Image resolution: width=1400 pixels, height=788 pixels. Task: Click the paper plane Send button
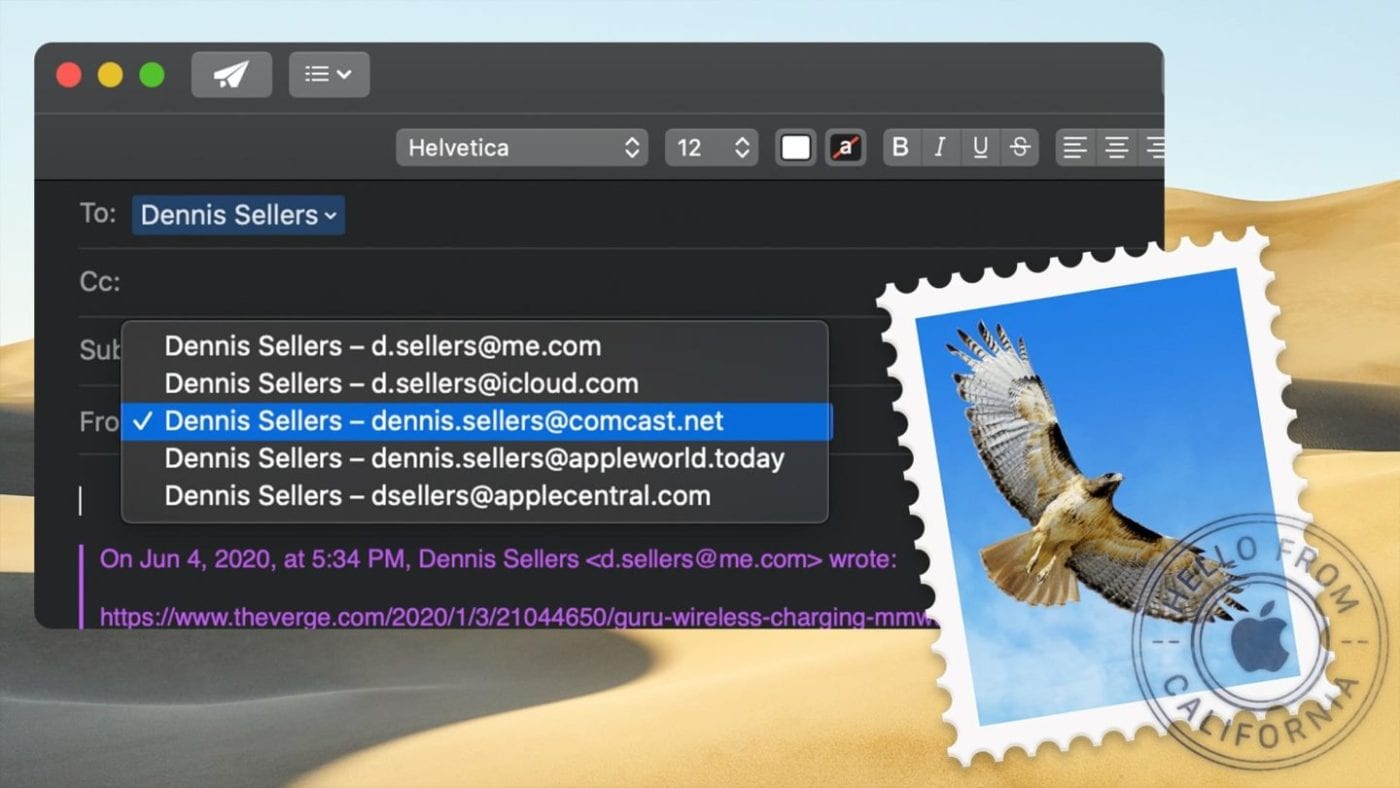click(x=231, y=75)
